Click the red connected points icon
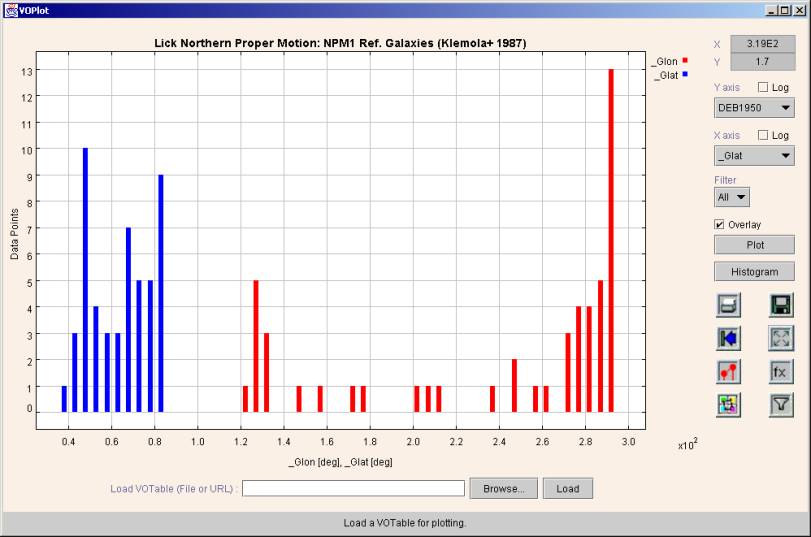Viewport: 811px width, 537px height. [x=728, y=371]
